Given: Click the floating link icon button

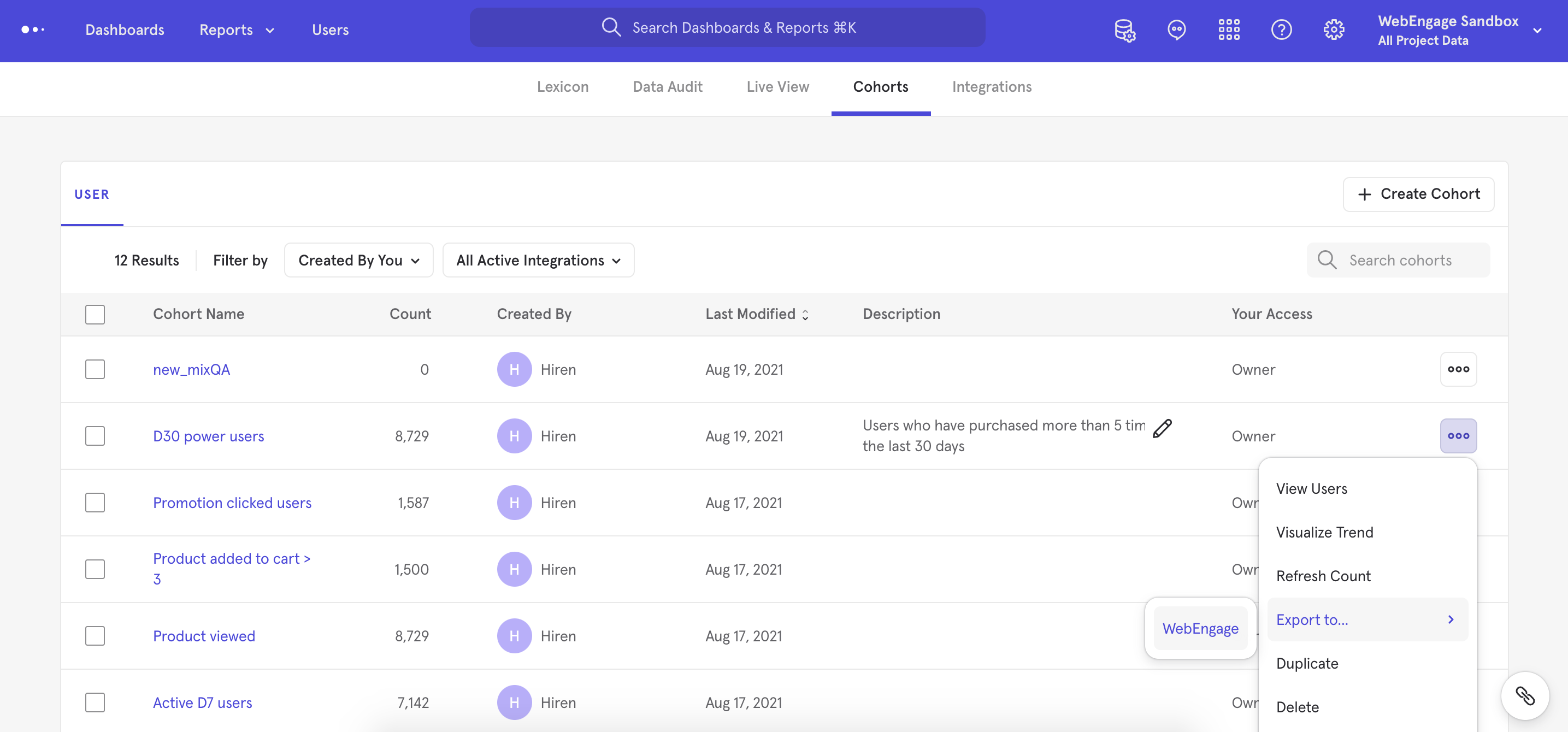Looking at the screenshot, I should 1524,695.
